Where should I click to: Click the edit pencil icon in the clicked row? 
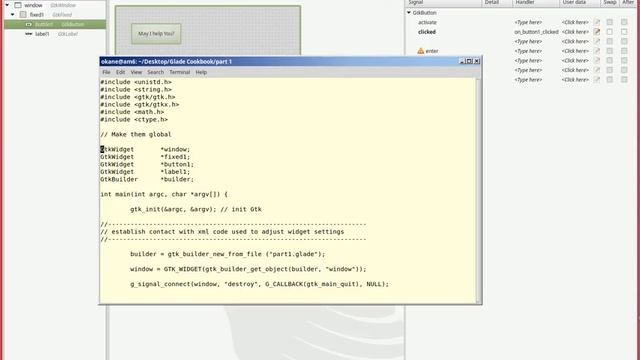click(597, 32)
